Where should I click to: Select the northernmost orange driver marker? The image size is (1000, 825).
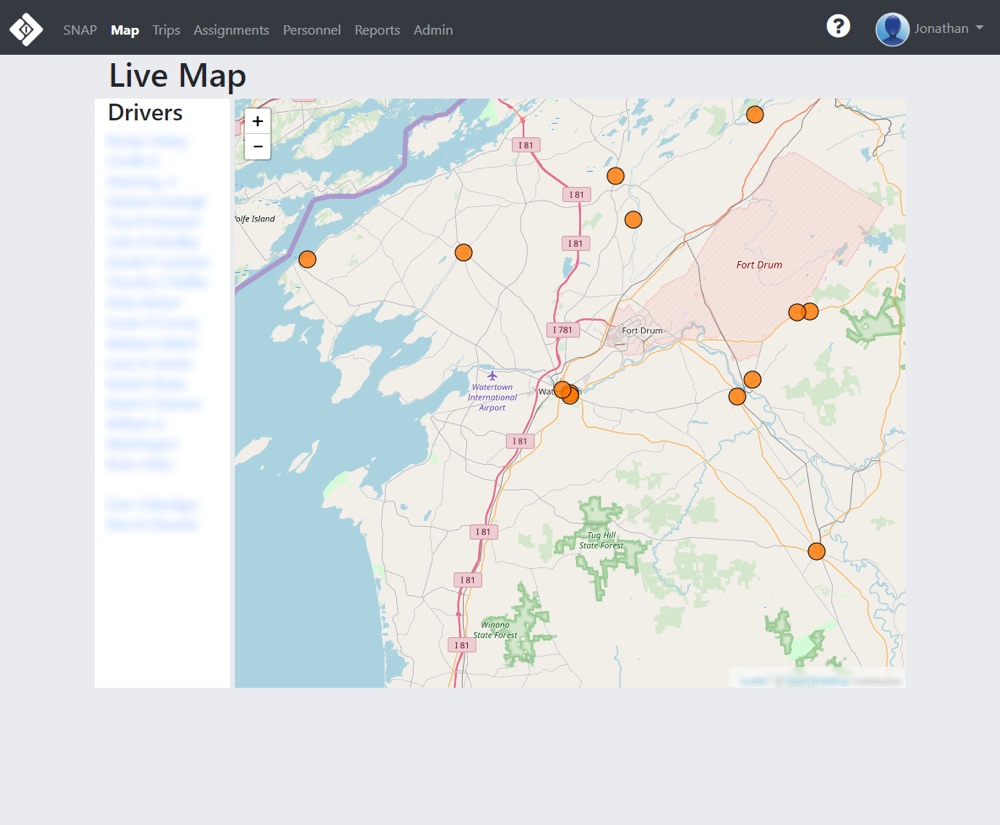click(755, 114)
